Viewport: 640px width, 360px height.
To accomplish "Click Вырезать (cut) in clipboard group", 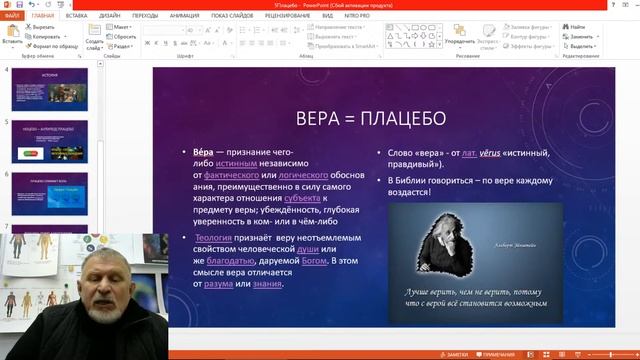I will pos(40,27).
